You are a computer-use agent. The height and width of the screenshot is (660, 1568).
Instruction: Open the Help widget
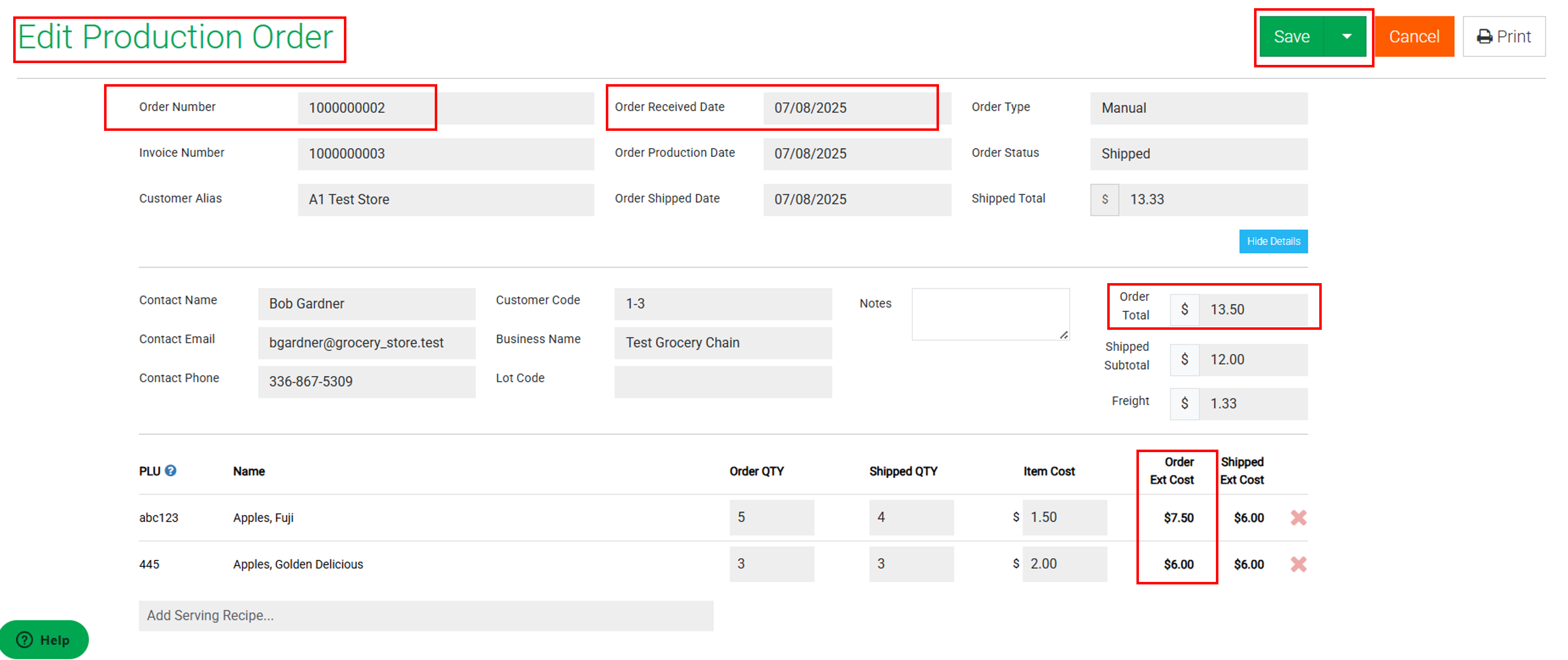pyautogui.click(x=44, y=639)
